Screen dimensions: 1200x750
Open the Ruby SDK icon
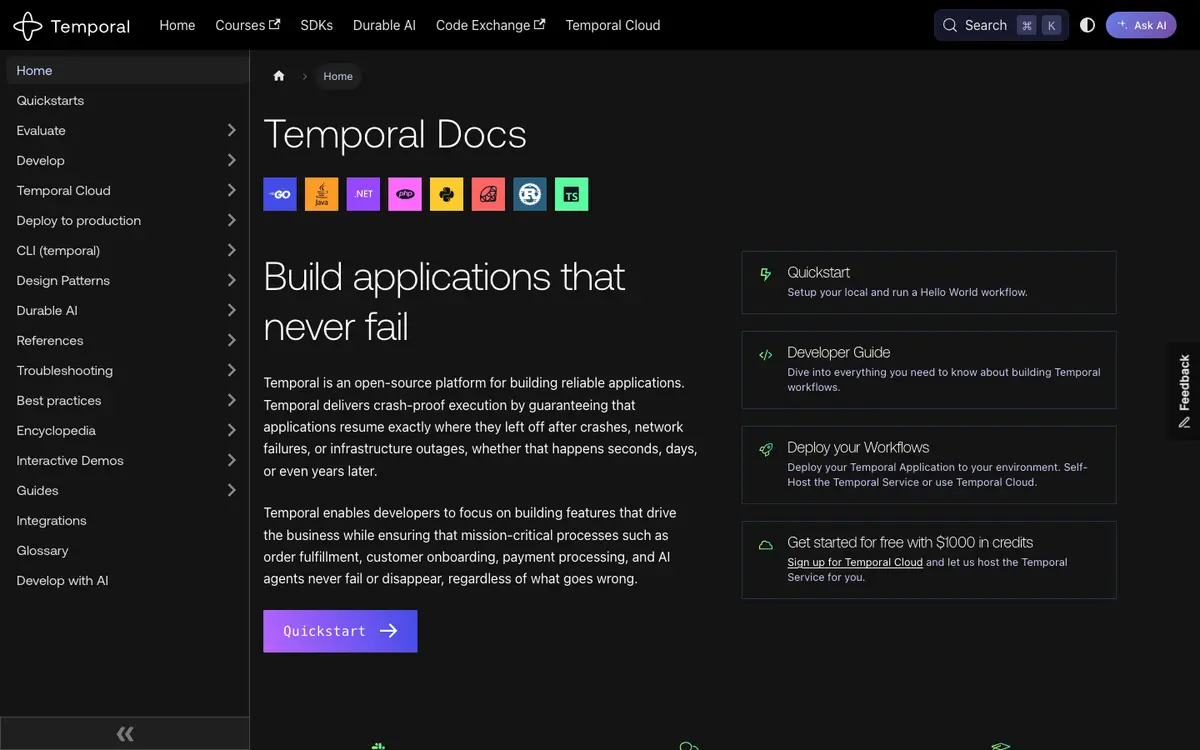click(488, 194)
